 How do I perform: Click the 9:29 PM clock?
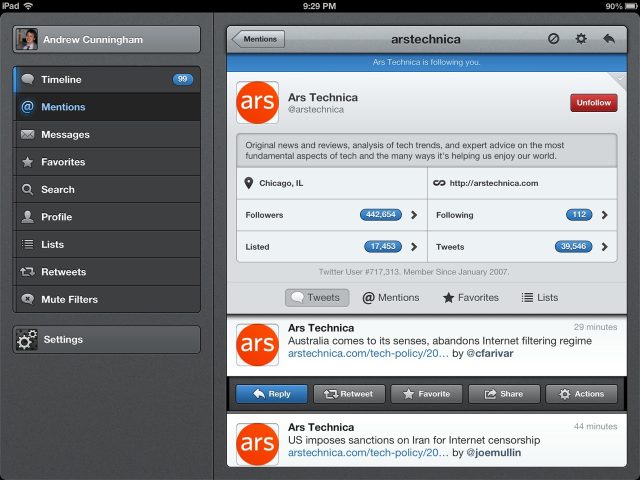click(320, 6)
